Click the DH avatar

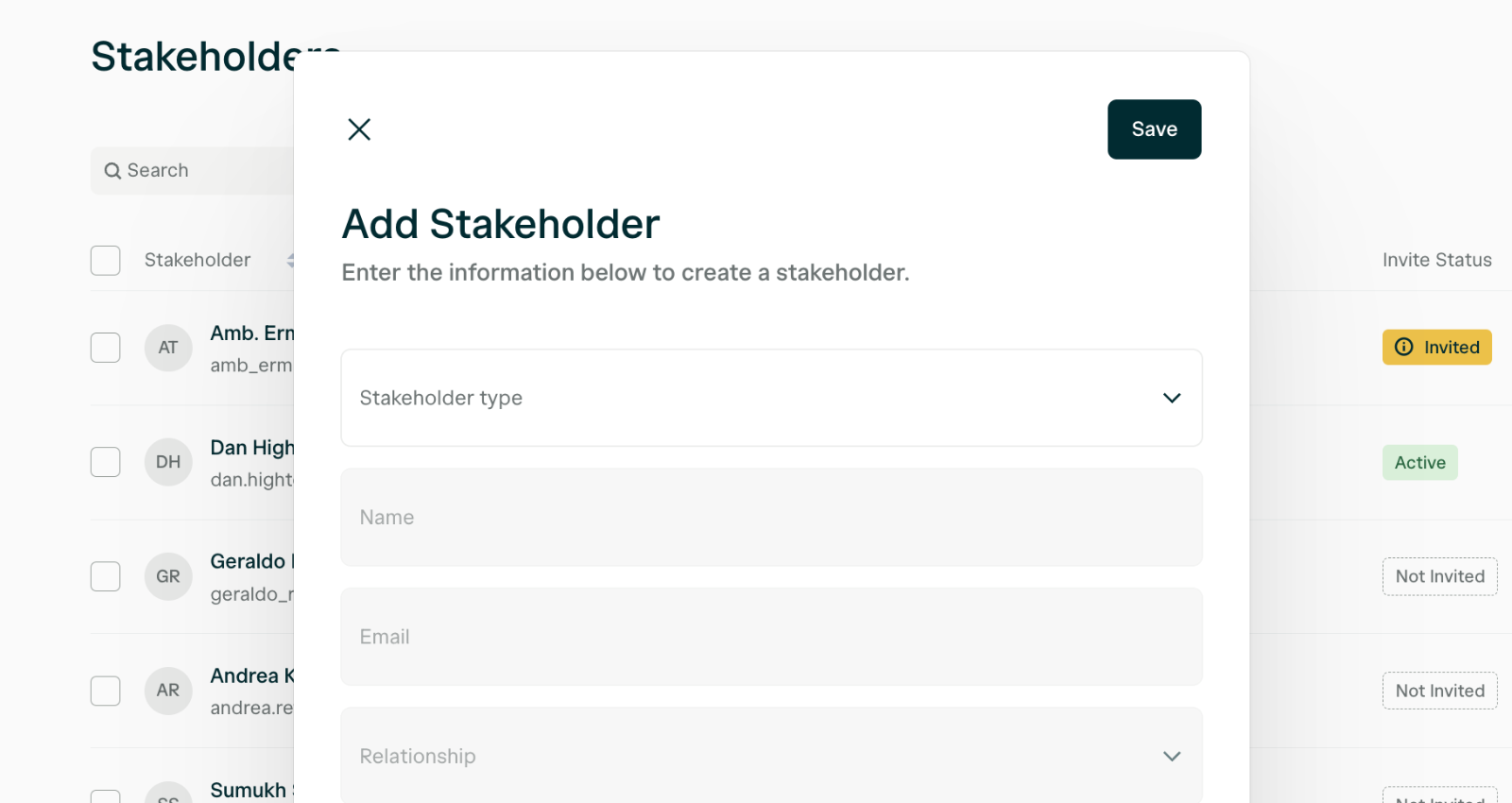point(168,462)
